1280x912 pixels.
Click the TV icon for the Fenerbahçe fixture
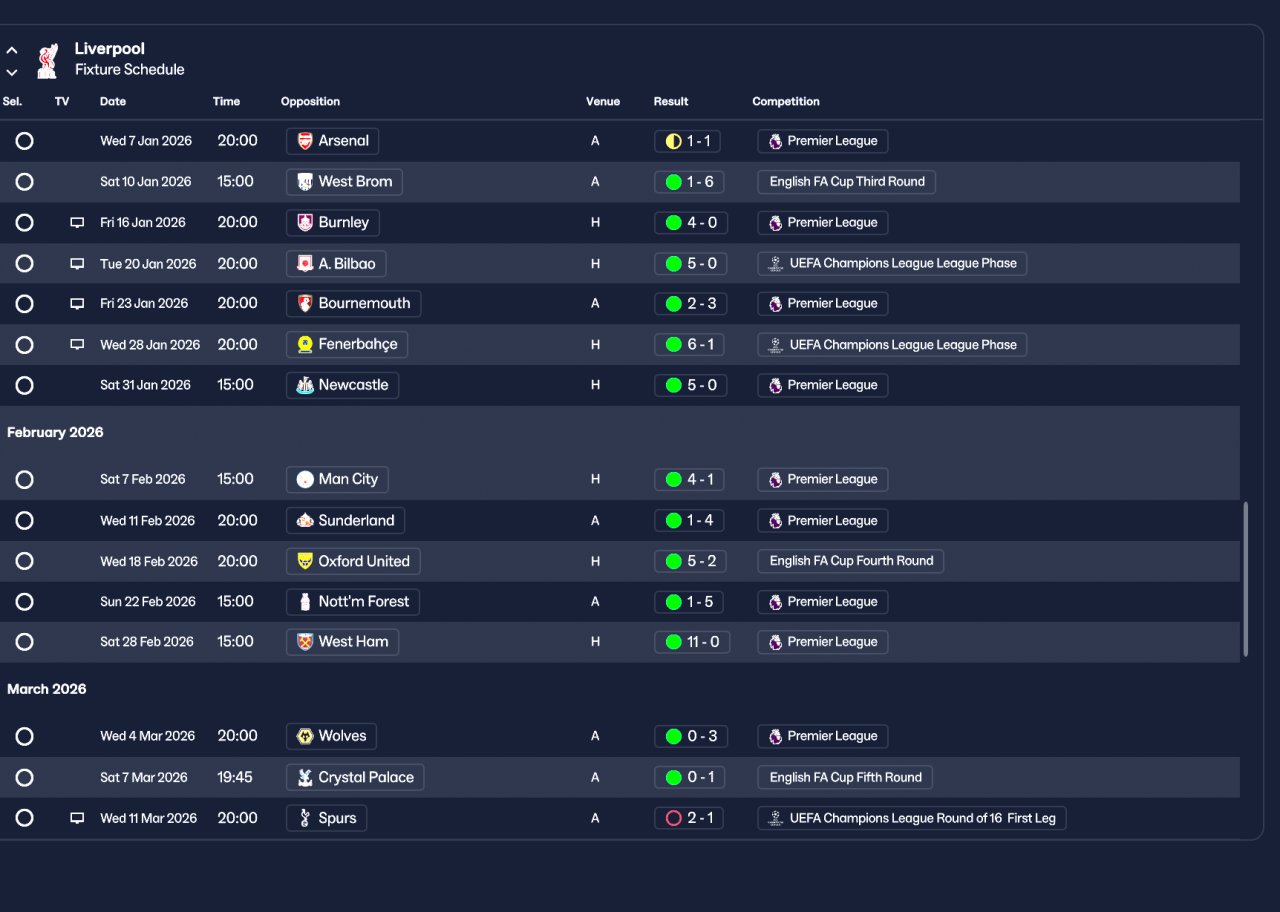click(x=77, y=345)
